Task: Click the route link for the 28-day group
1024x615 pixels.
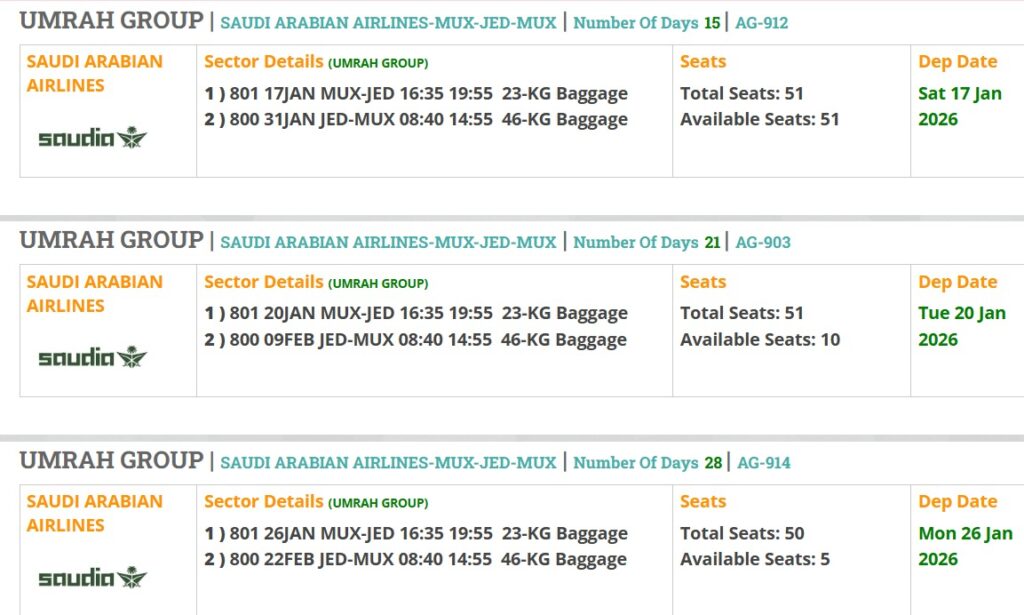Action: point(388,462)
